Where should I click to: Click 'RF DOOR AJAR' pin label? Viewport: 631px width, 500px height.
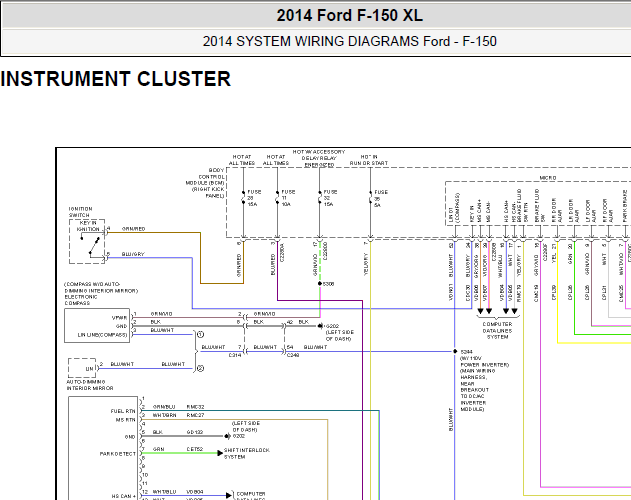(x=608, y=211)
